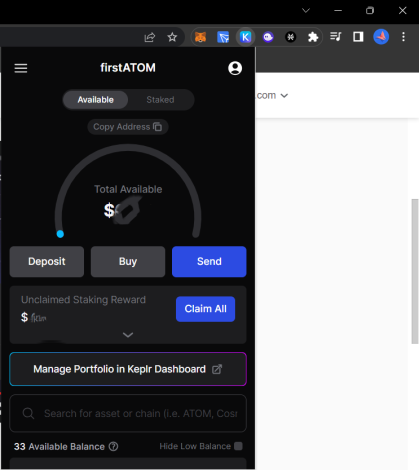The height and width of the screenshot is (470, 419).
Task: Open the account profile icon
Action: (x=235, y=68)
